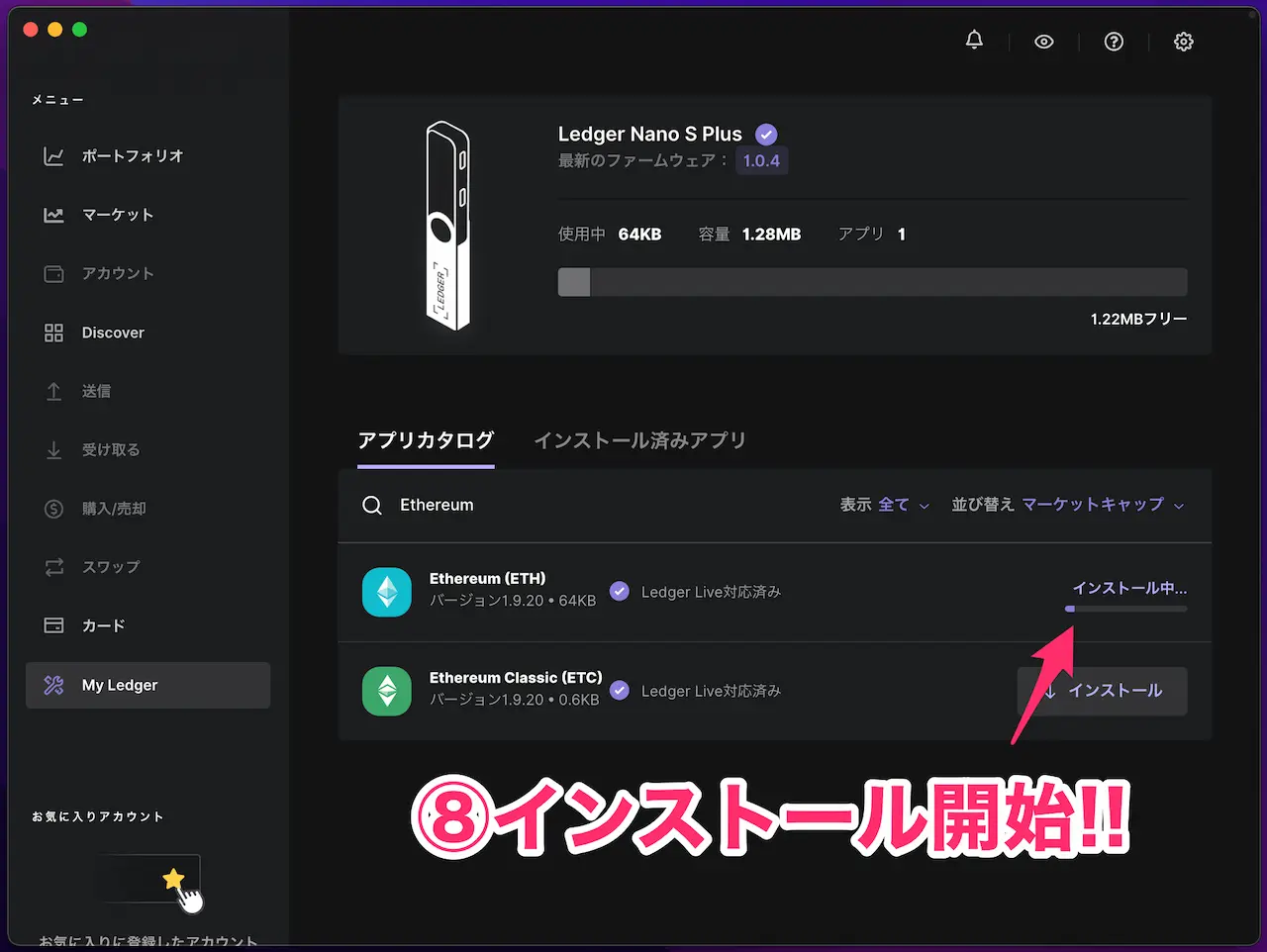
Task: Open the settings gear icon
Action: point(1184,42)
